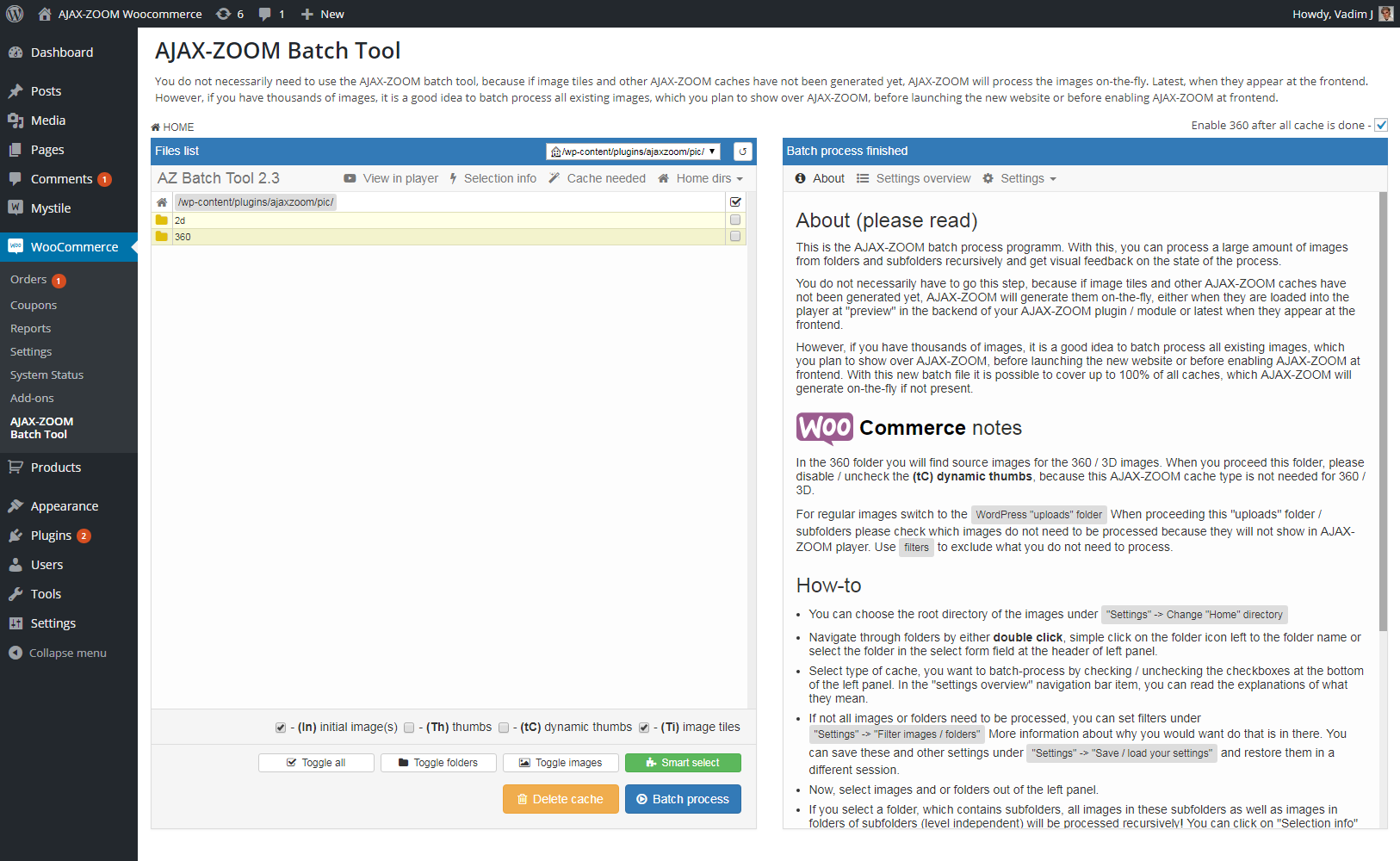Check the 2d folder checkbox

point(735,220)
